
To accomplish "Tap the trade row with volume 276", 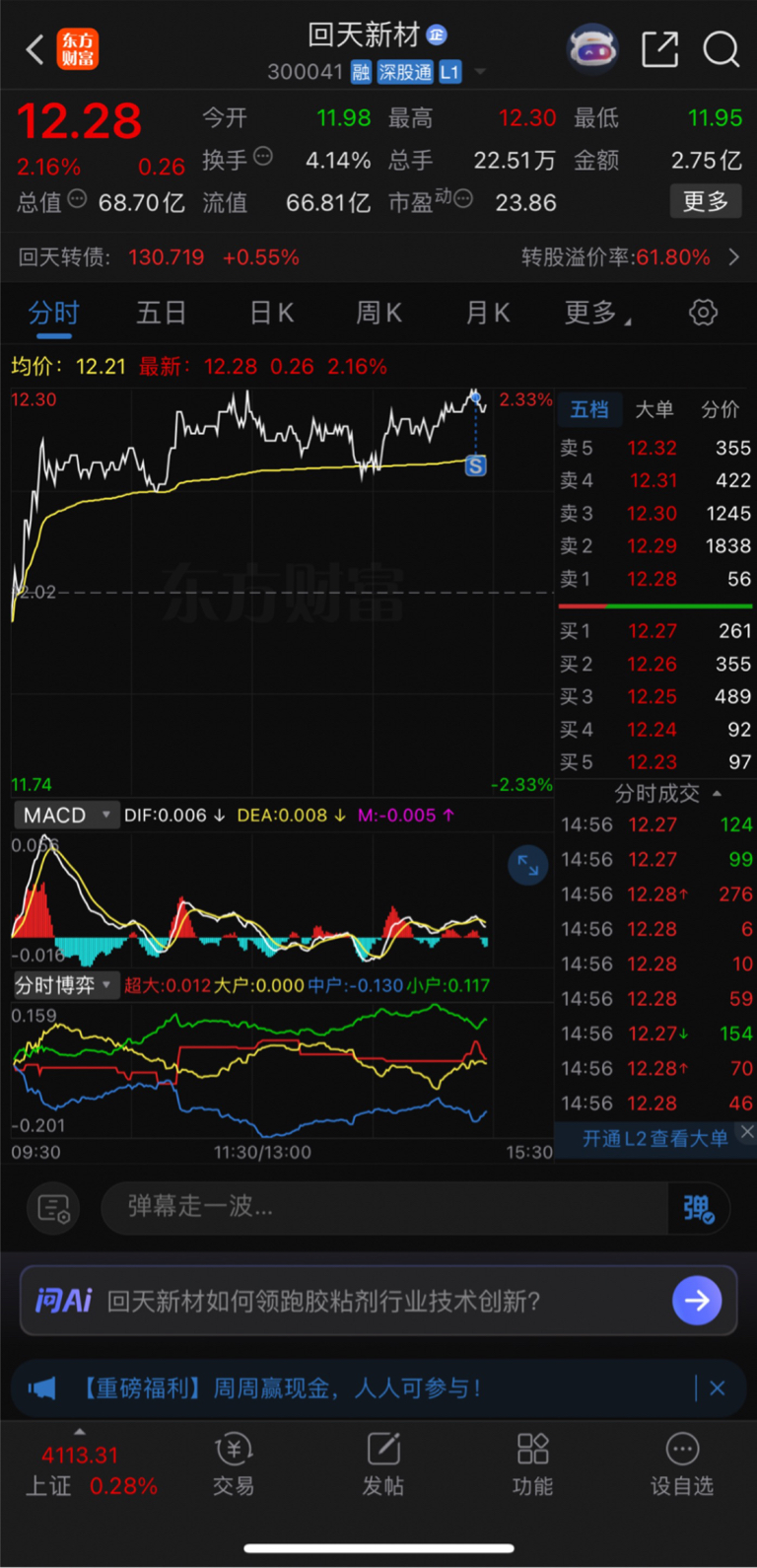I will (656, 894).
